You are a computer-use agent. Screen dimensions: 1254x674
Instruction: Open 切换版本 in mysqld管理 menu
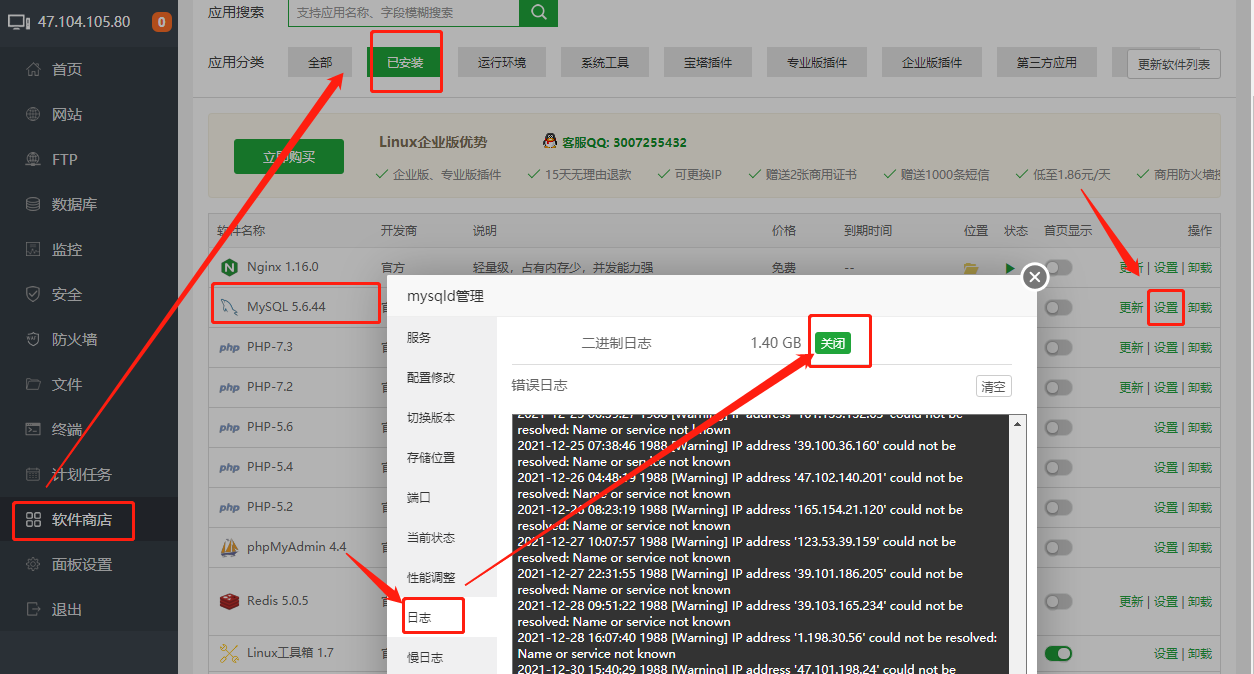click(442, 418)
